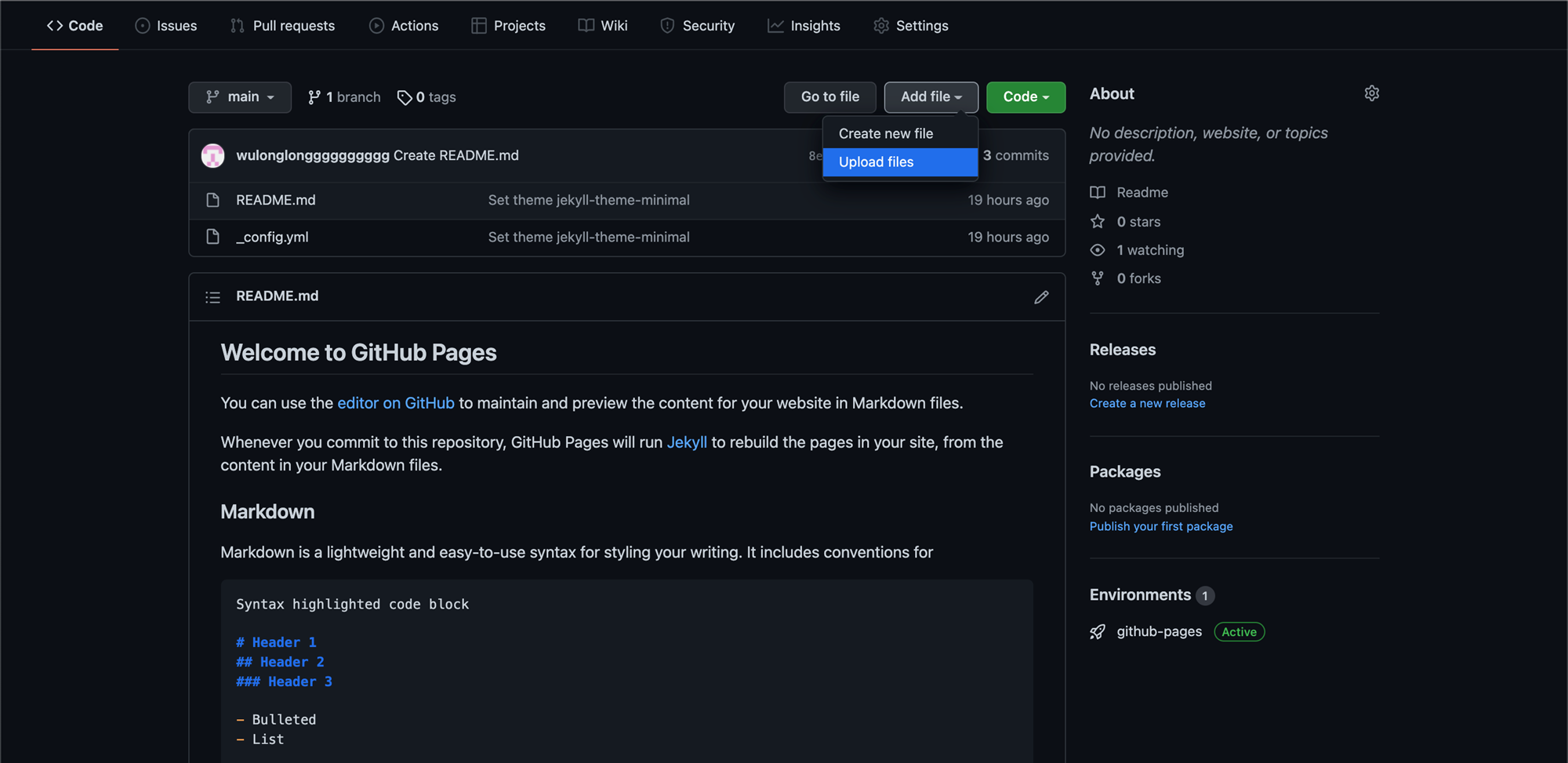Open the Releases heading link
Image resolution: width=1568 pixels, height=763 pixels.
coord(1123,351)
